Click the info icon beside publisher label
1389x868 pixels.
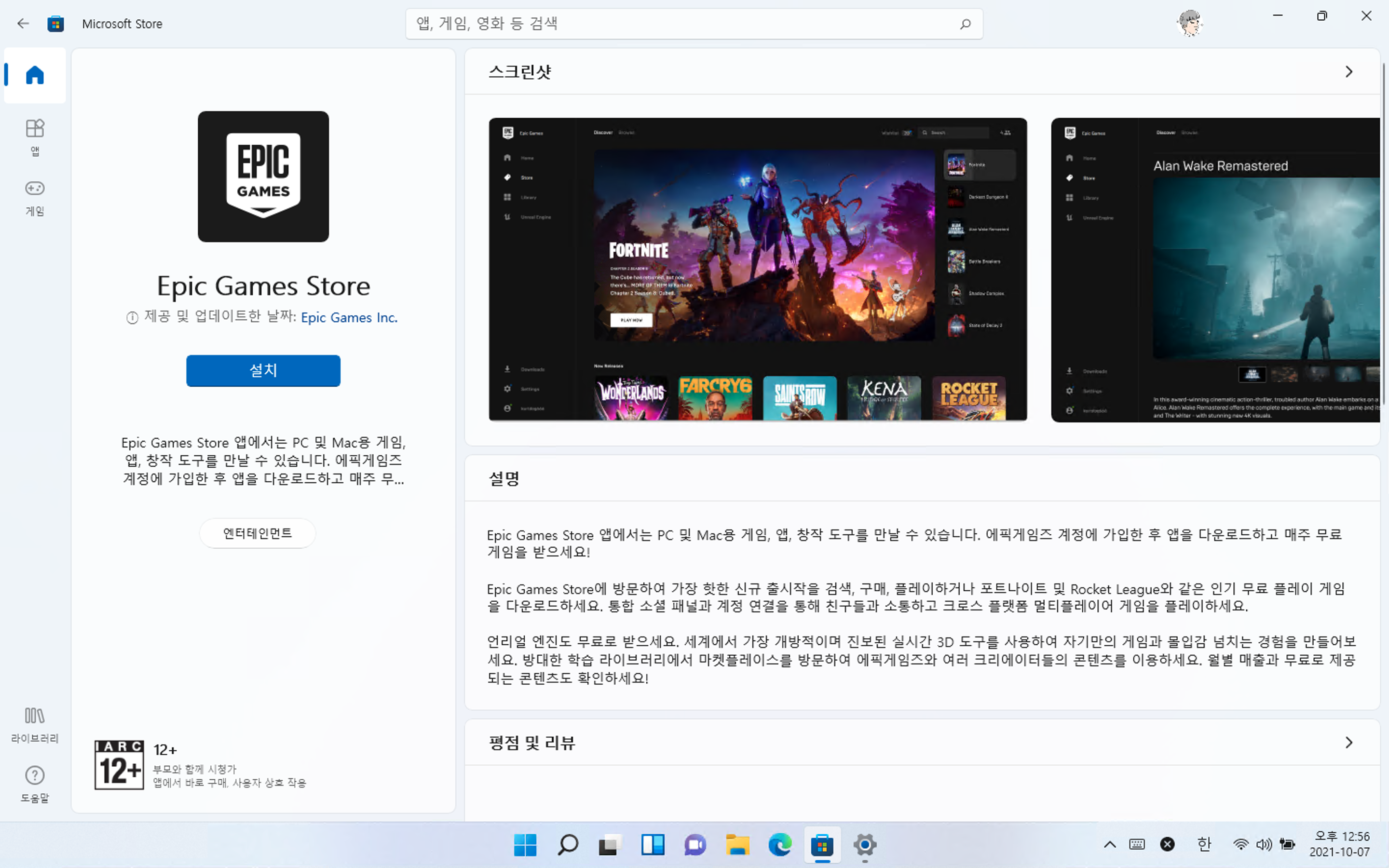tap(133, 317)
